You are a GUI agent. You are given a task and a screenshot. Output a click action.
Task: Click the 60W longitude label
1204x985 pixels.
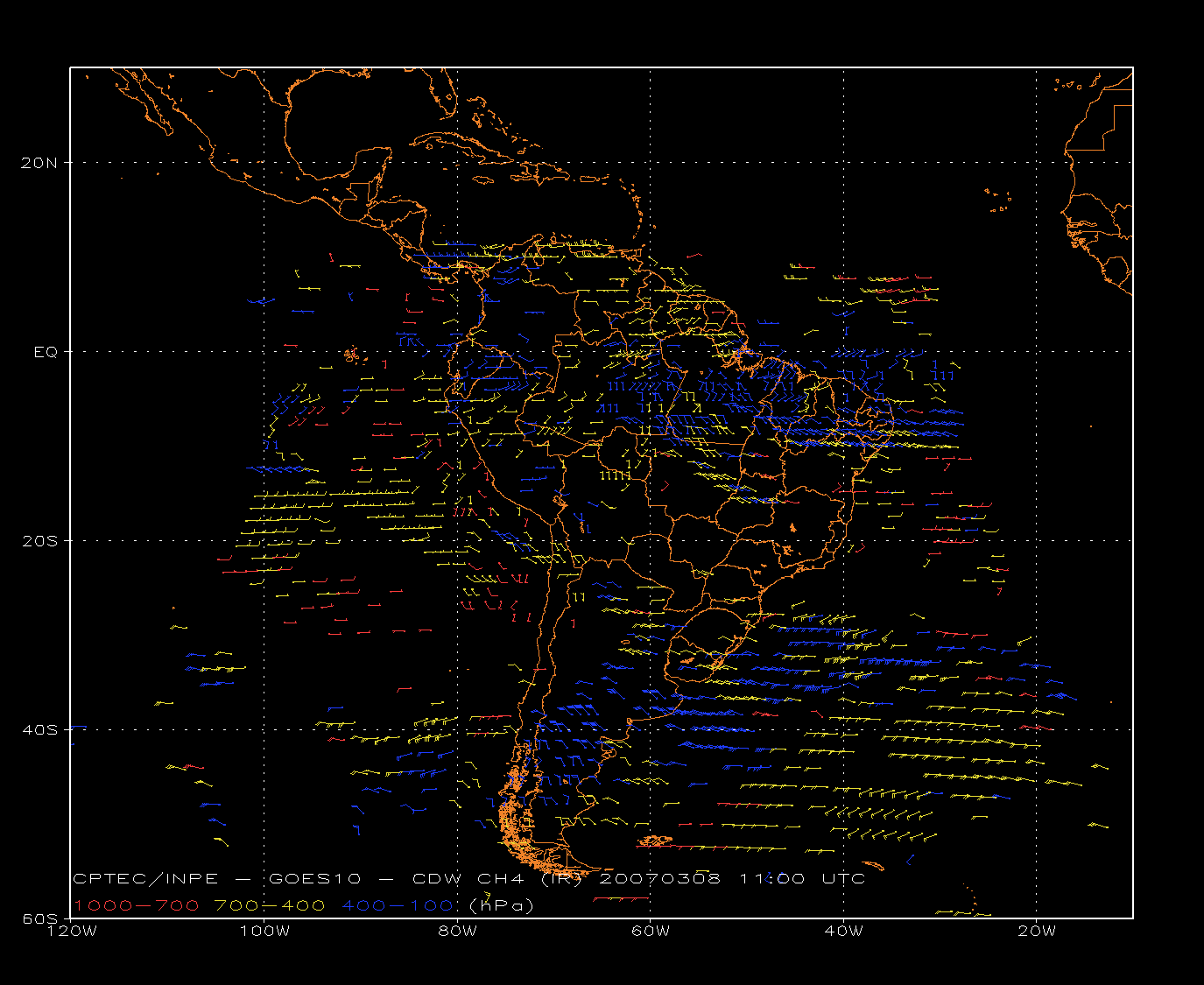click(x=651, y=932)
